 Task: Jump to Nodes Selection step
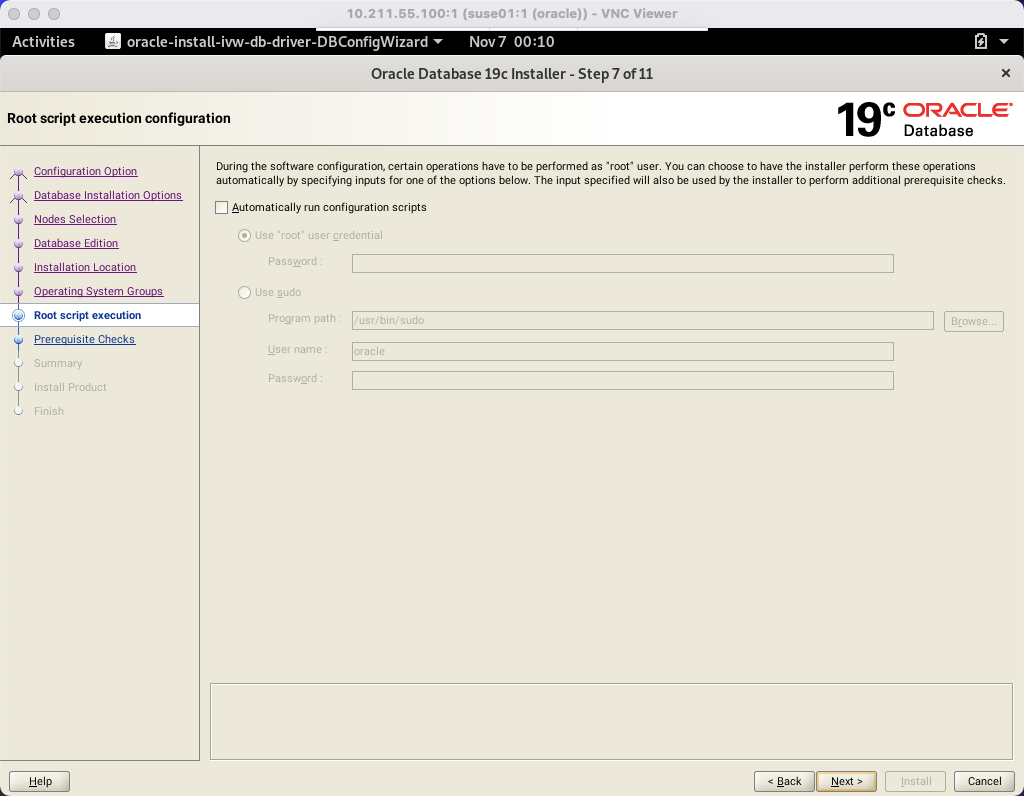[75, 219]
